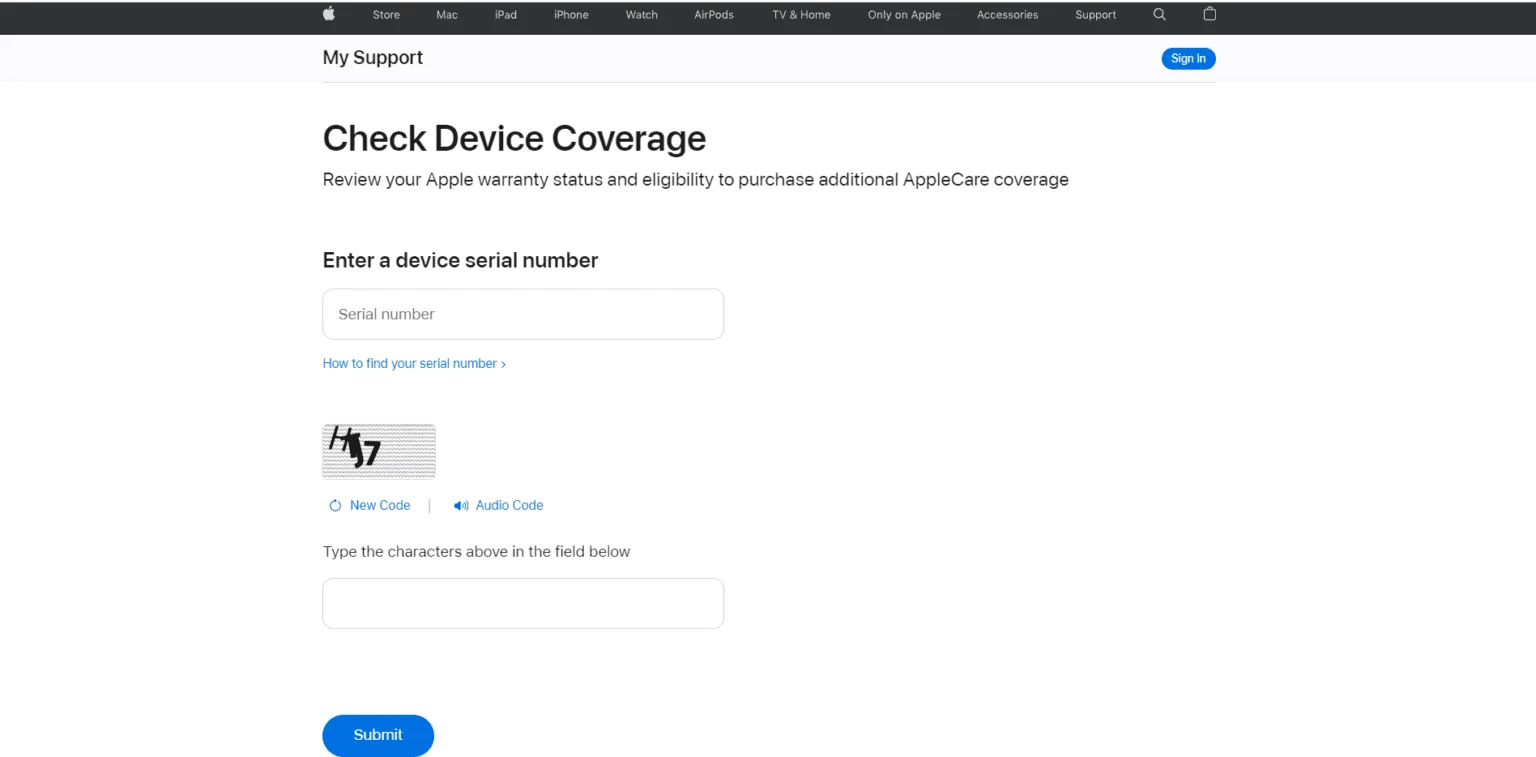Open the shopping bag icon
Screen dimensions: 1536x757
click(x=1210, y=14)
